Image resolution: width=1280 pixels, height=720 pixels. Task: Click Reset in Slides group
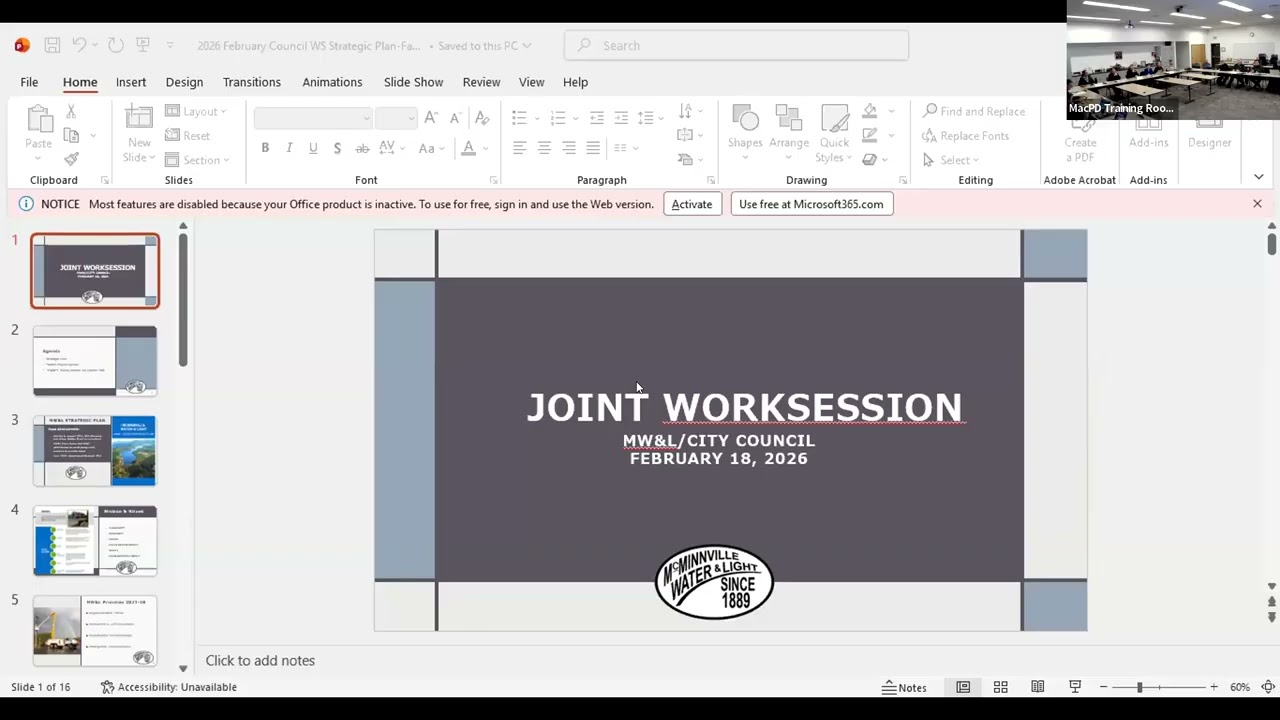click(x=188, y=136)
